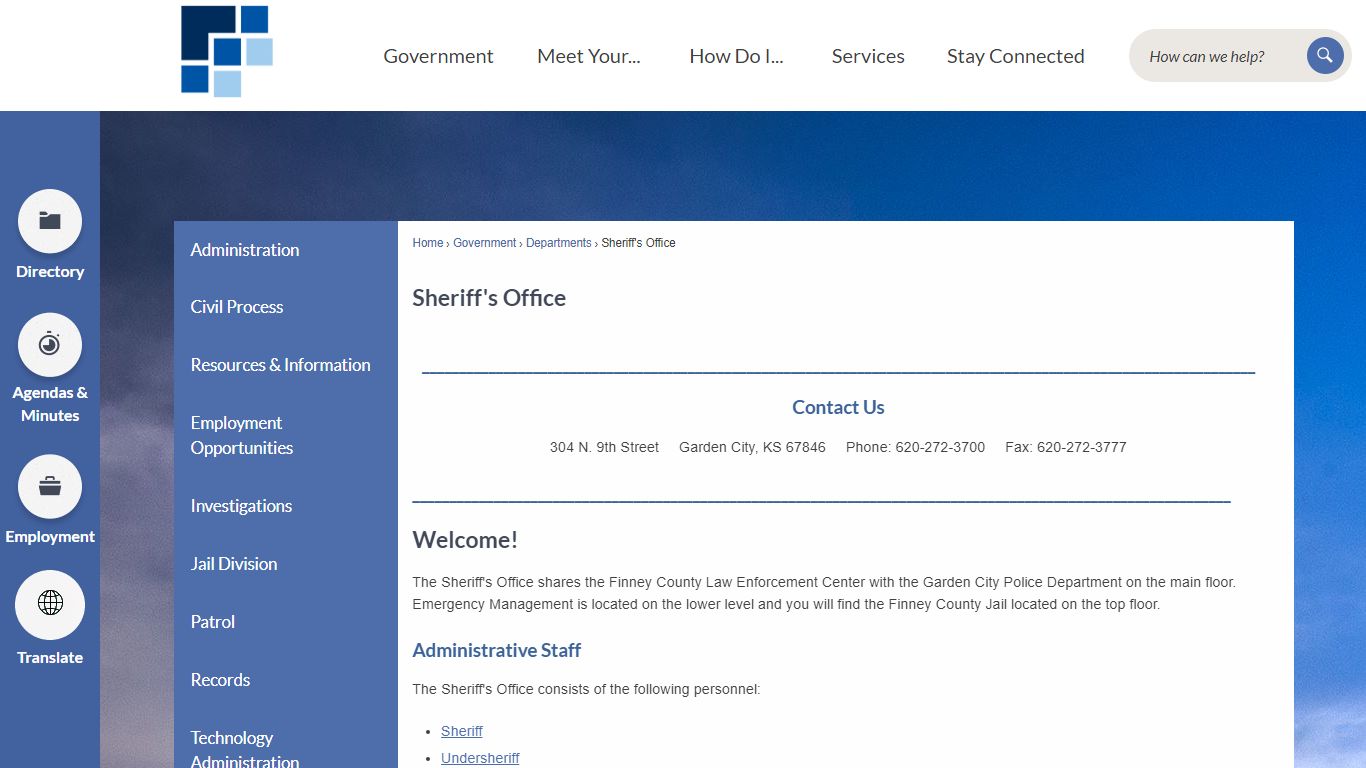Click the Administrative Staff heading
Image resolution: width=1366 pixels, height=768 pixels.
click(497, 650)
